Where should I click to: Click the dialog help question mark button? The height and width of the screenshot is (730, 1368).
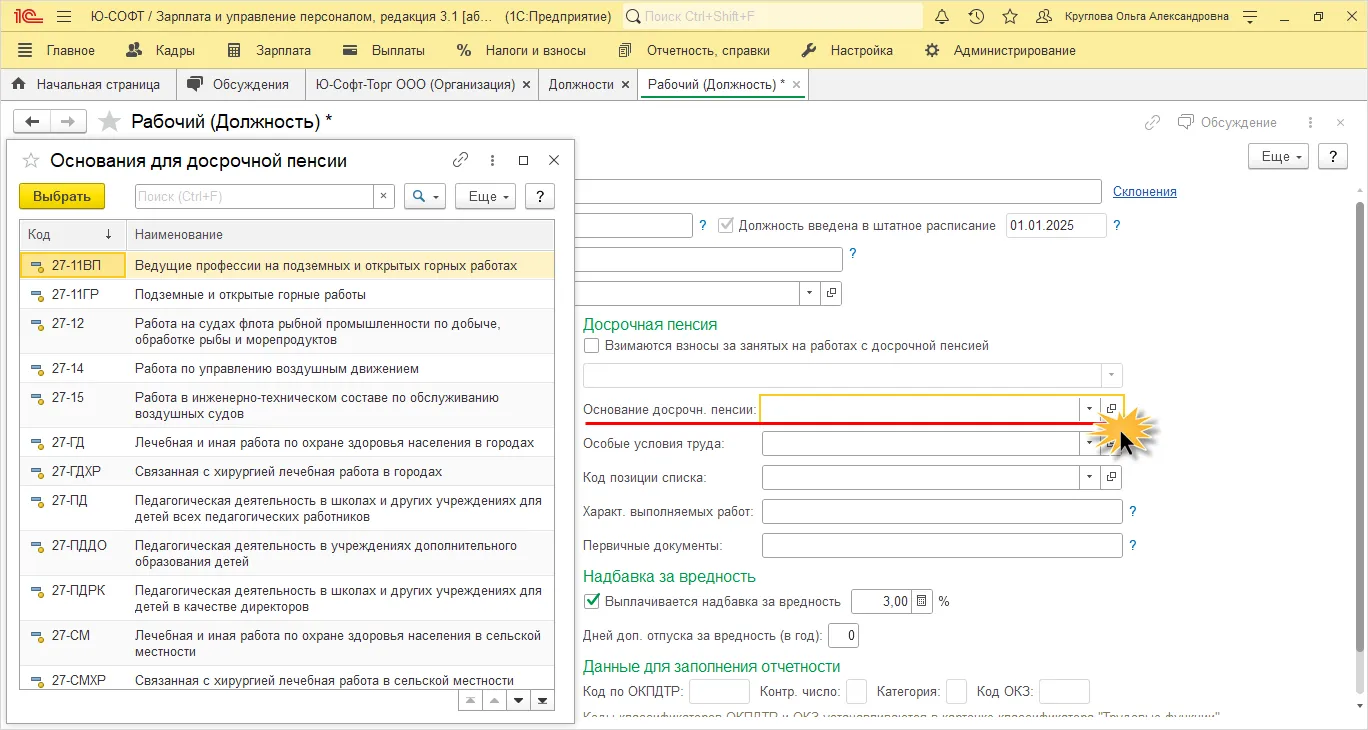click(x=540, y=197)
